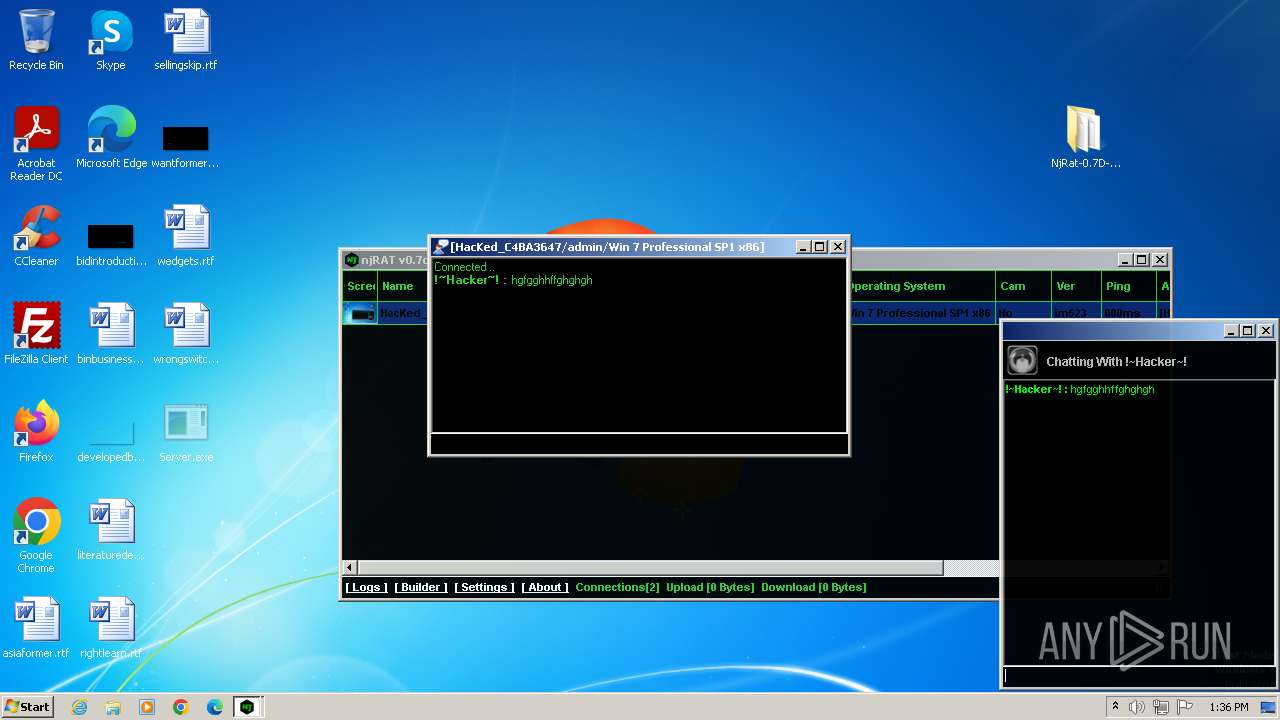This screenshot has width=1280, height=720.
Task: Open the Recycle Bin desktop icon
Action: click(x=36, y=40)
